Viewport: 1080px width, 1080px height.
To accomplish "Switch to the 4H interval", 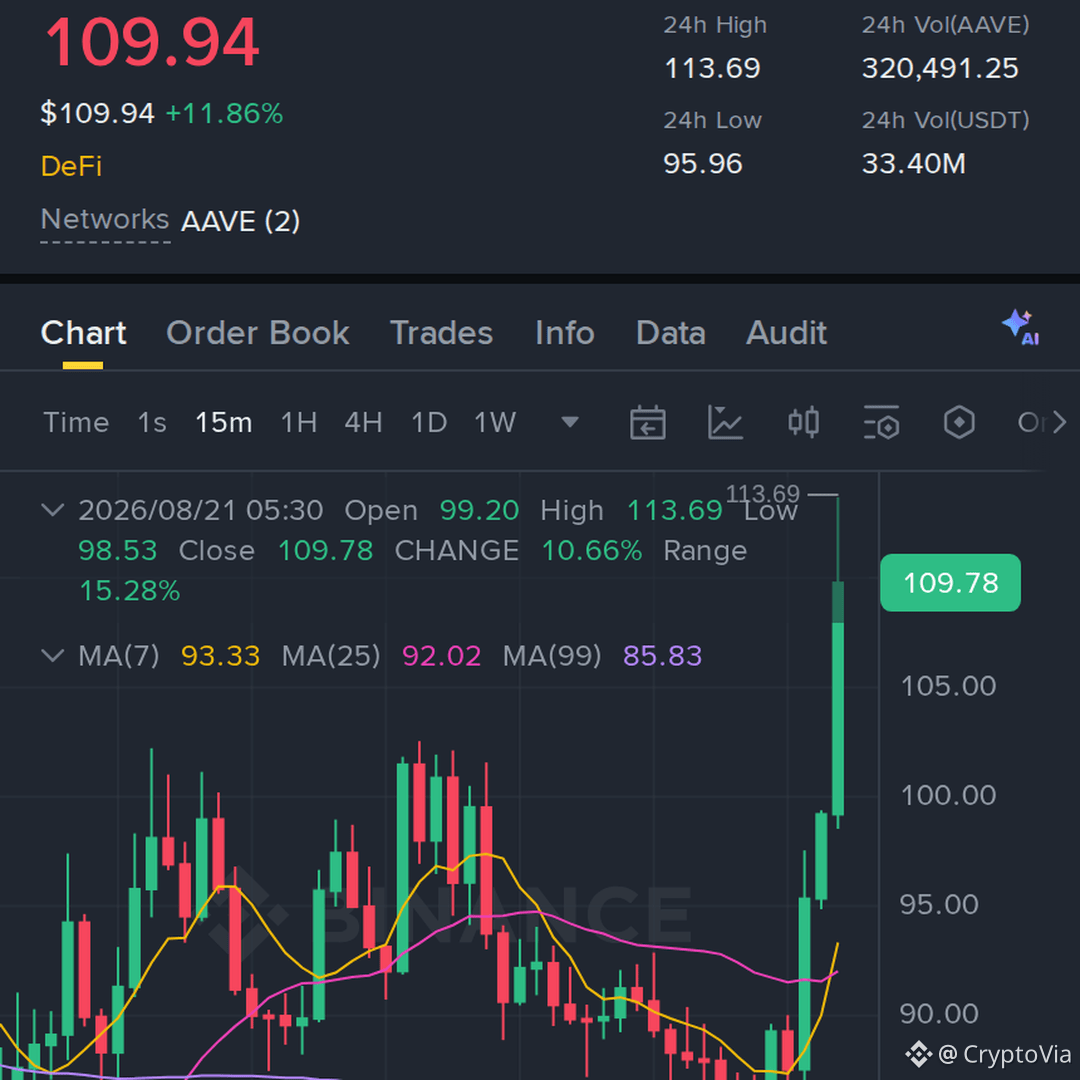I will (364, 422).
